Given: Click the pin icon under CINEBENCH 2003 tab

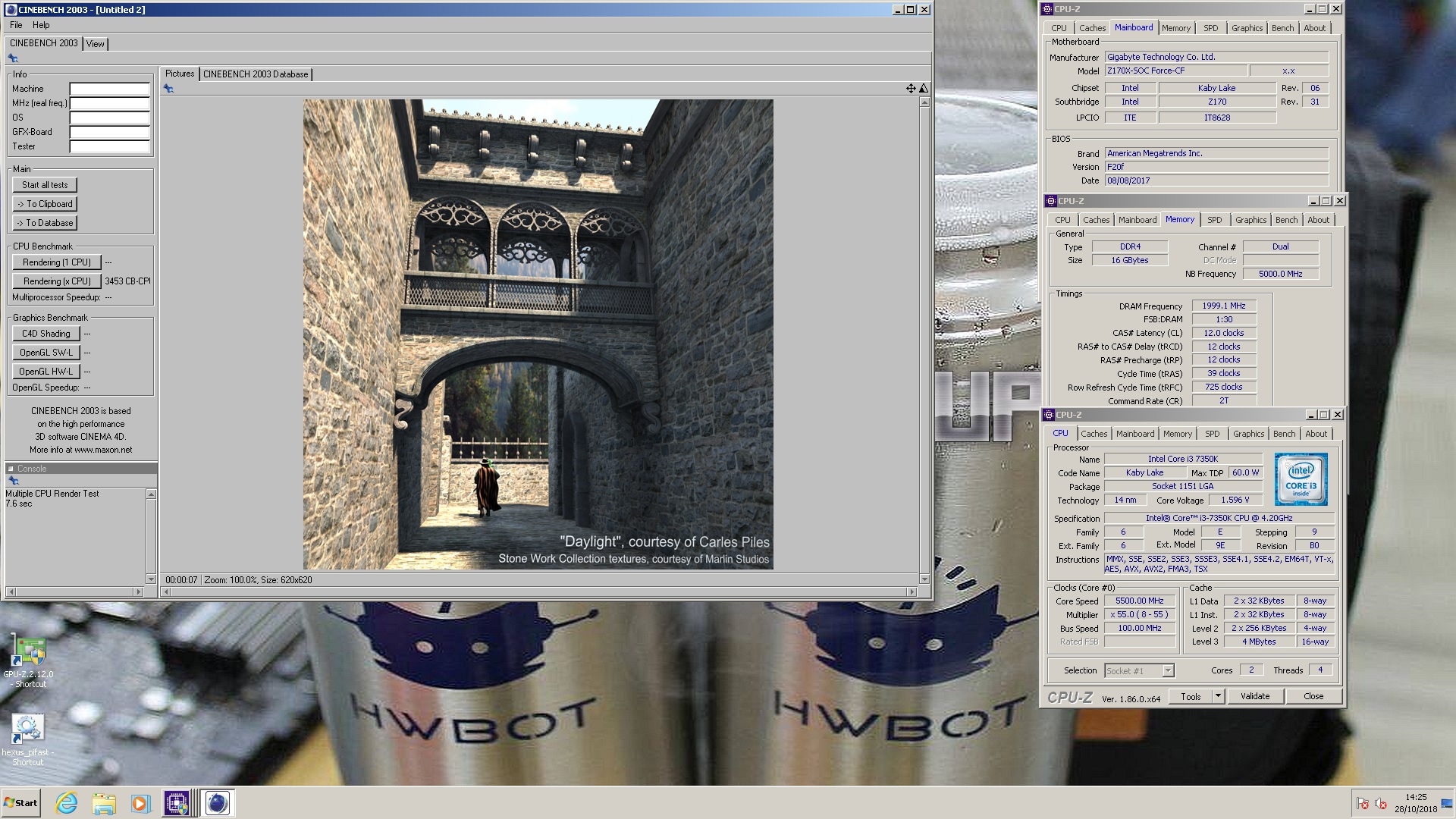Looking at the screenshot, I should 13,58.
